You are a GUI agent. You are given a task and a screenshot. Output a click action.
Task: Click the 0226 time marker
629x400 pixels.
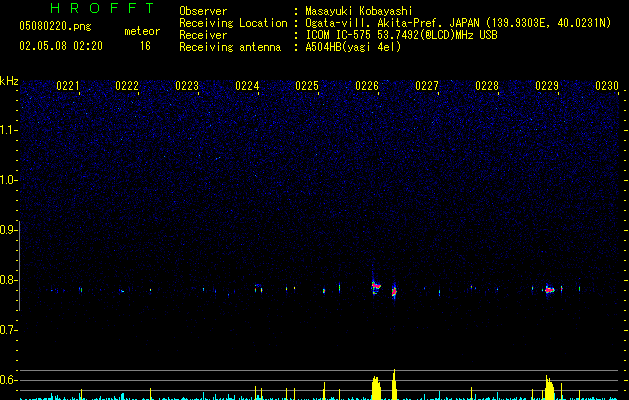click(367, 86)
